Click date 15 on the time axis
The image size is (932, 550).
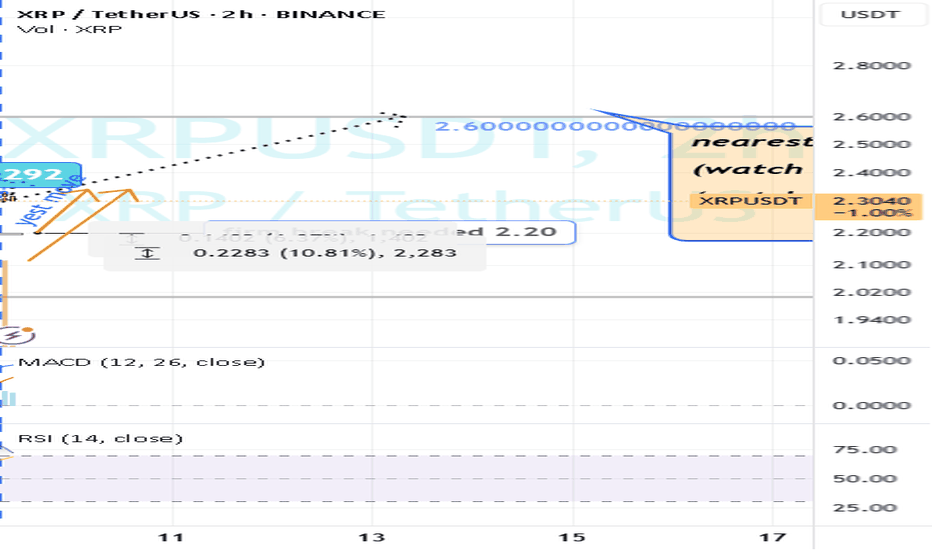[572, 538]
